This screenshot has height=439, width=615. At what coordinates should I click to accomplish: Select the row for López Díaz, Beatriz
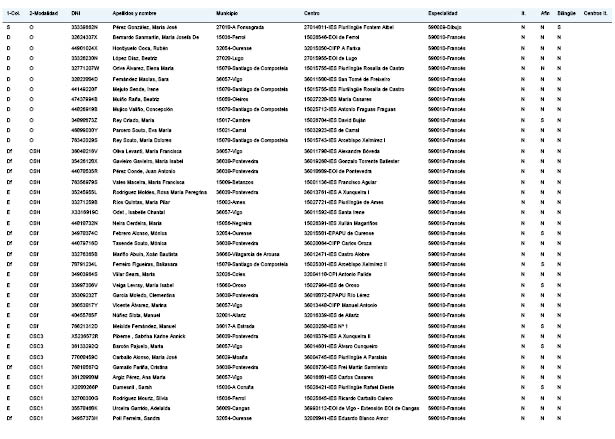pos(308,58)
